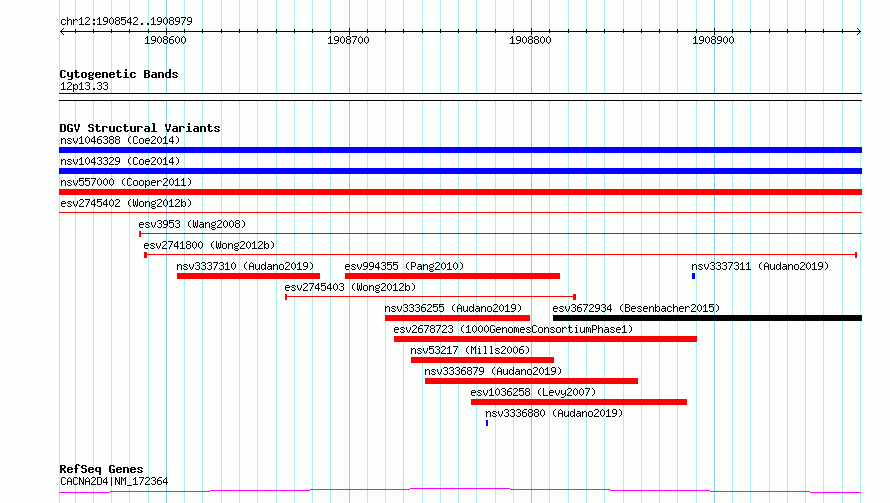Click the small blue mark of nsv3337311
This screenshot has width=890, height=503.
tap(693, 276)
